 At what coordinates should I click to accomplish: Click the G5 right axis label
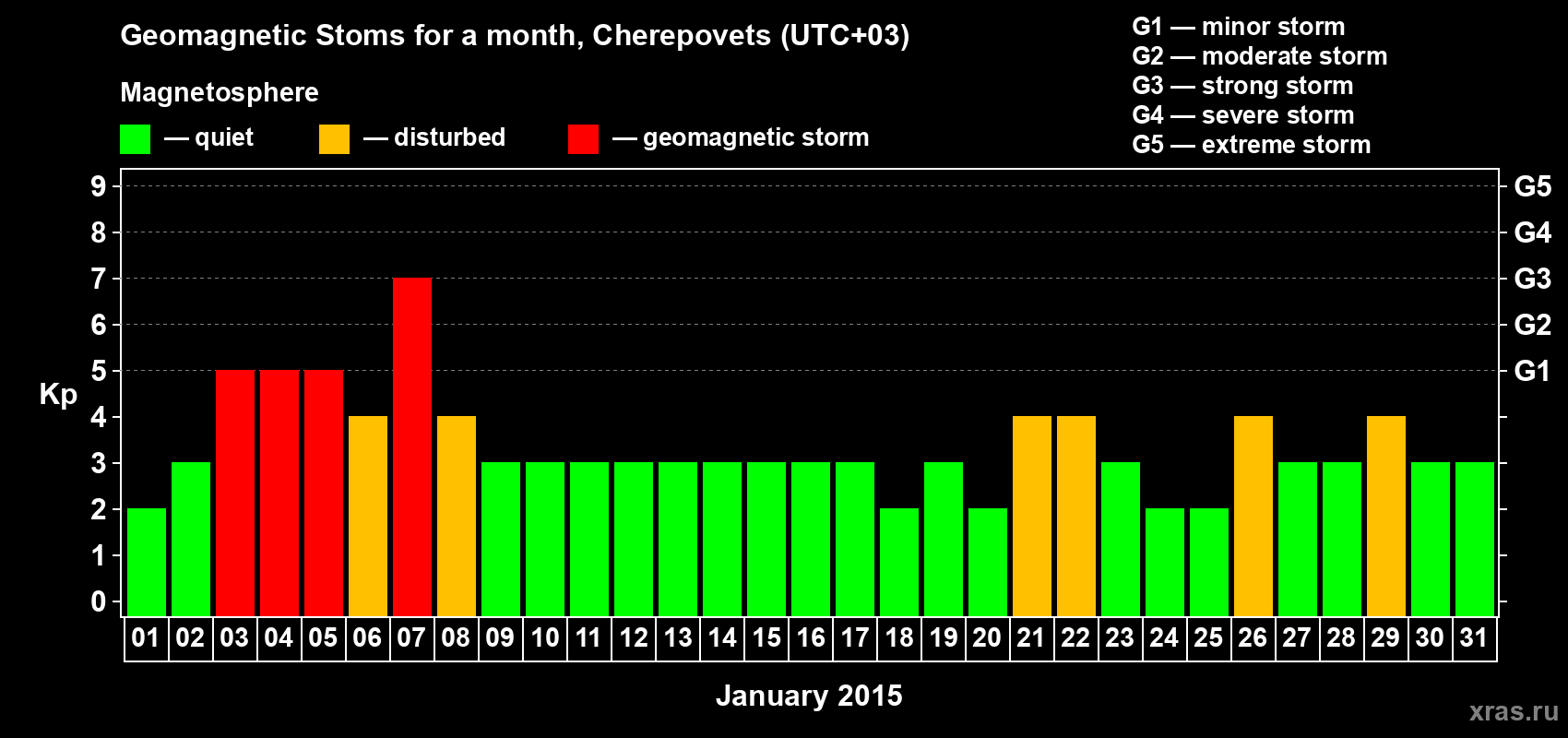[1532, 186]
